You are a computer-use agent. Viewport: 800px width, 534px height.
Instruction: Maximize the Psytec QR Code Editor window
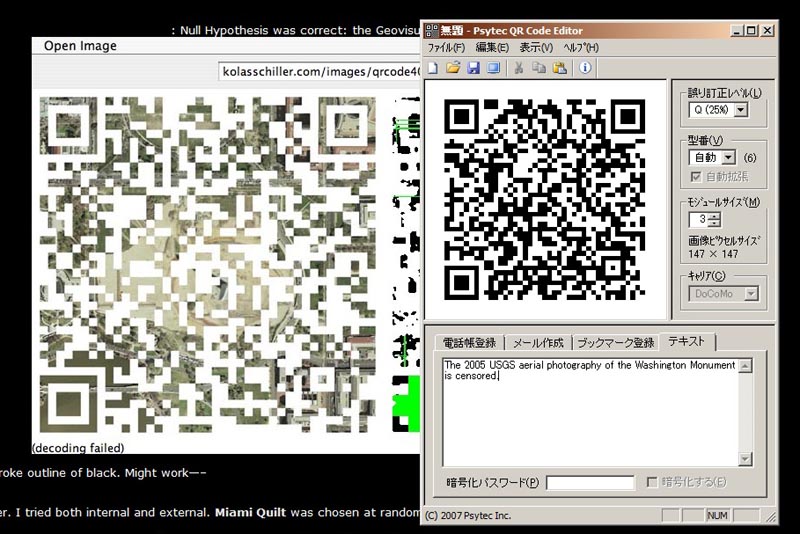(751, 31)
